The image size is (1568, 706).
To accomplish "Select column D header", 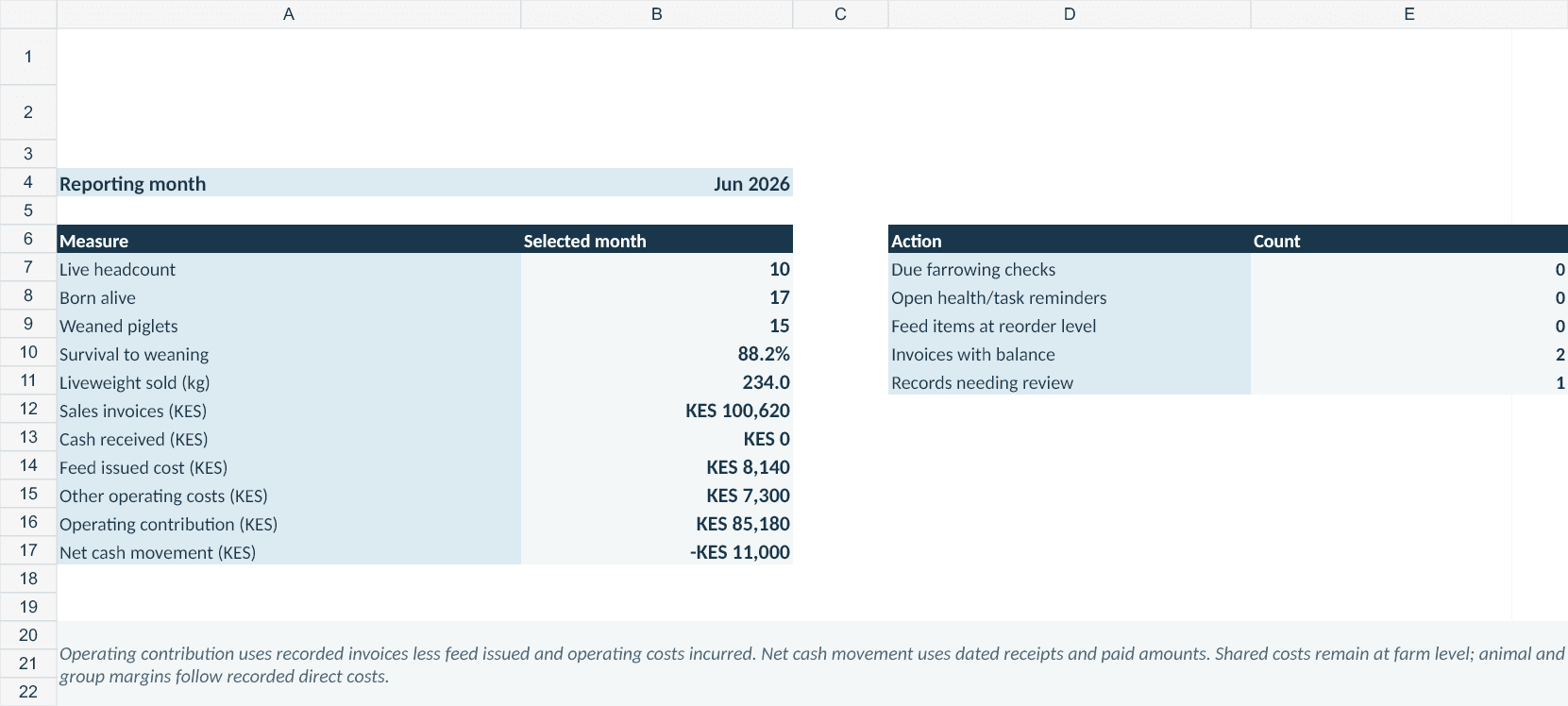I will click(x=1070, y=14).
